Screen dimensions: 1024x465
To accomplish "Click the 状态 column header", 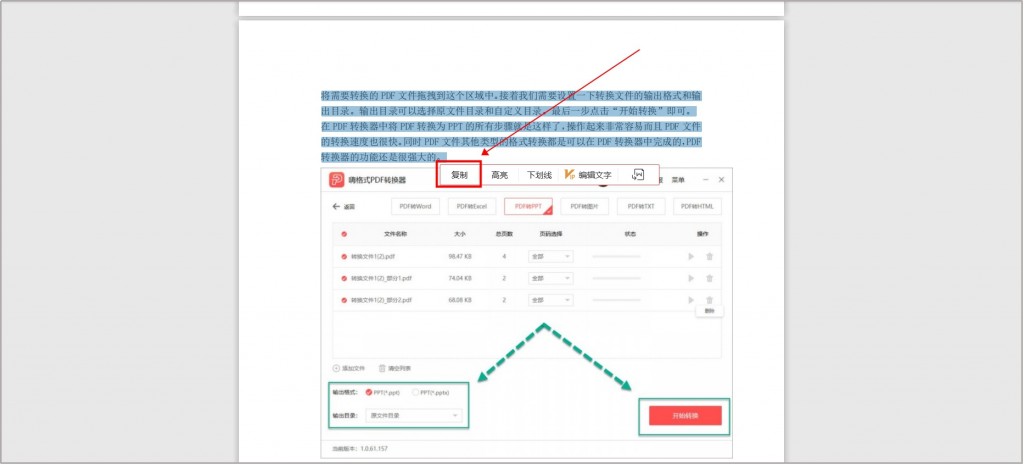I will (x=630, y=234).
